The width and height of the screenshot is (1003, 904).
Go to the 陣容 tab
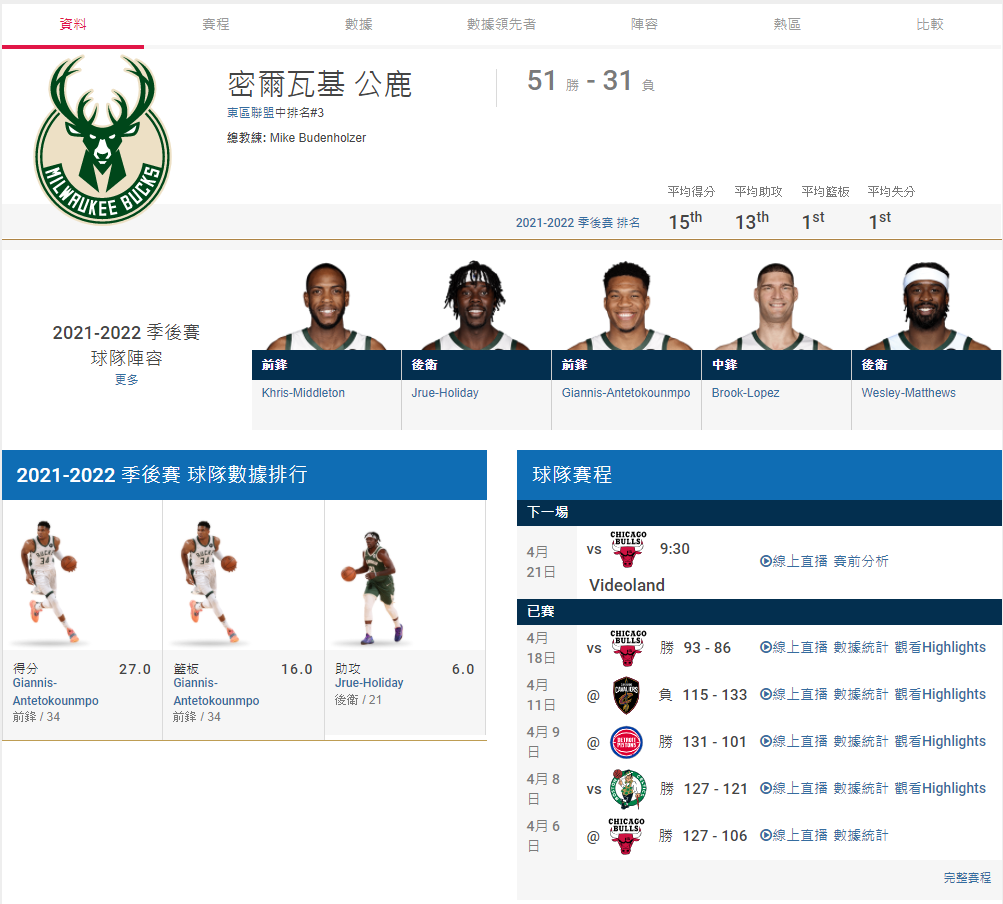pos(644,24)
